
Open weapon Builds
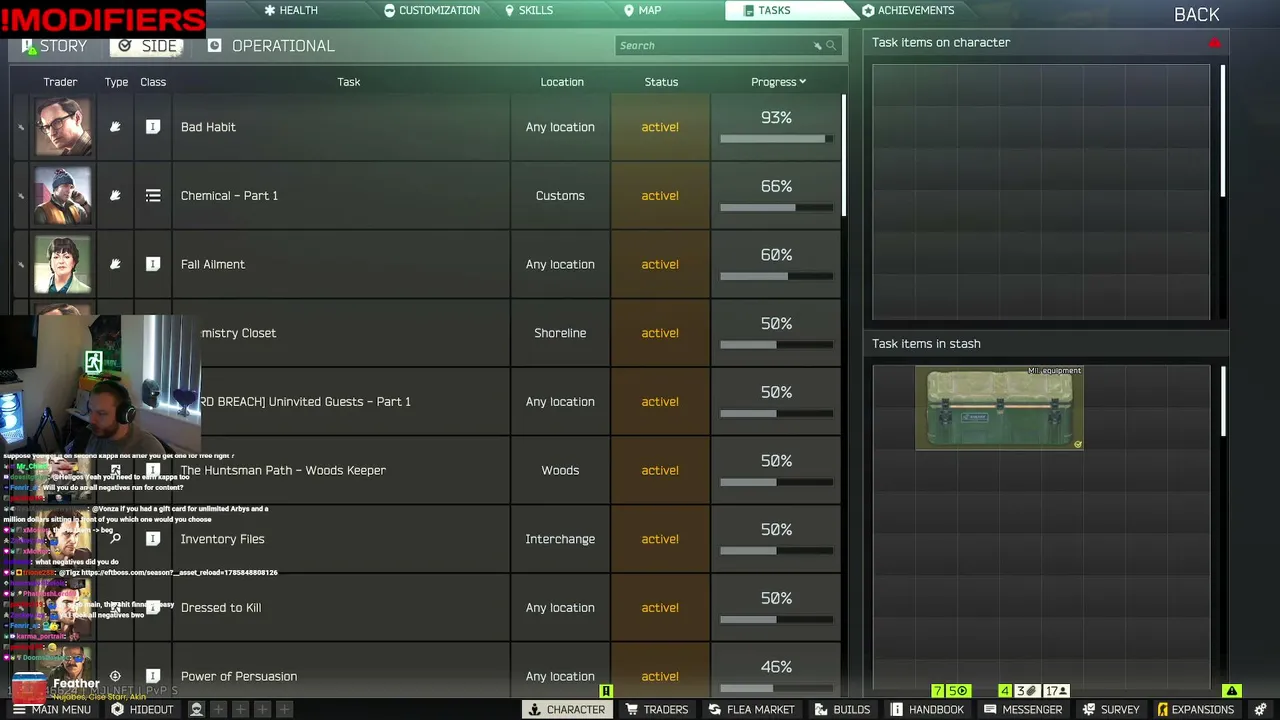coord(842,709)
